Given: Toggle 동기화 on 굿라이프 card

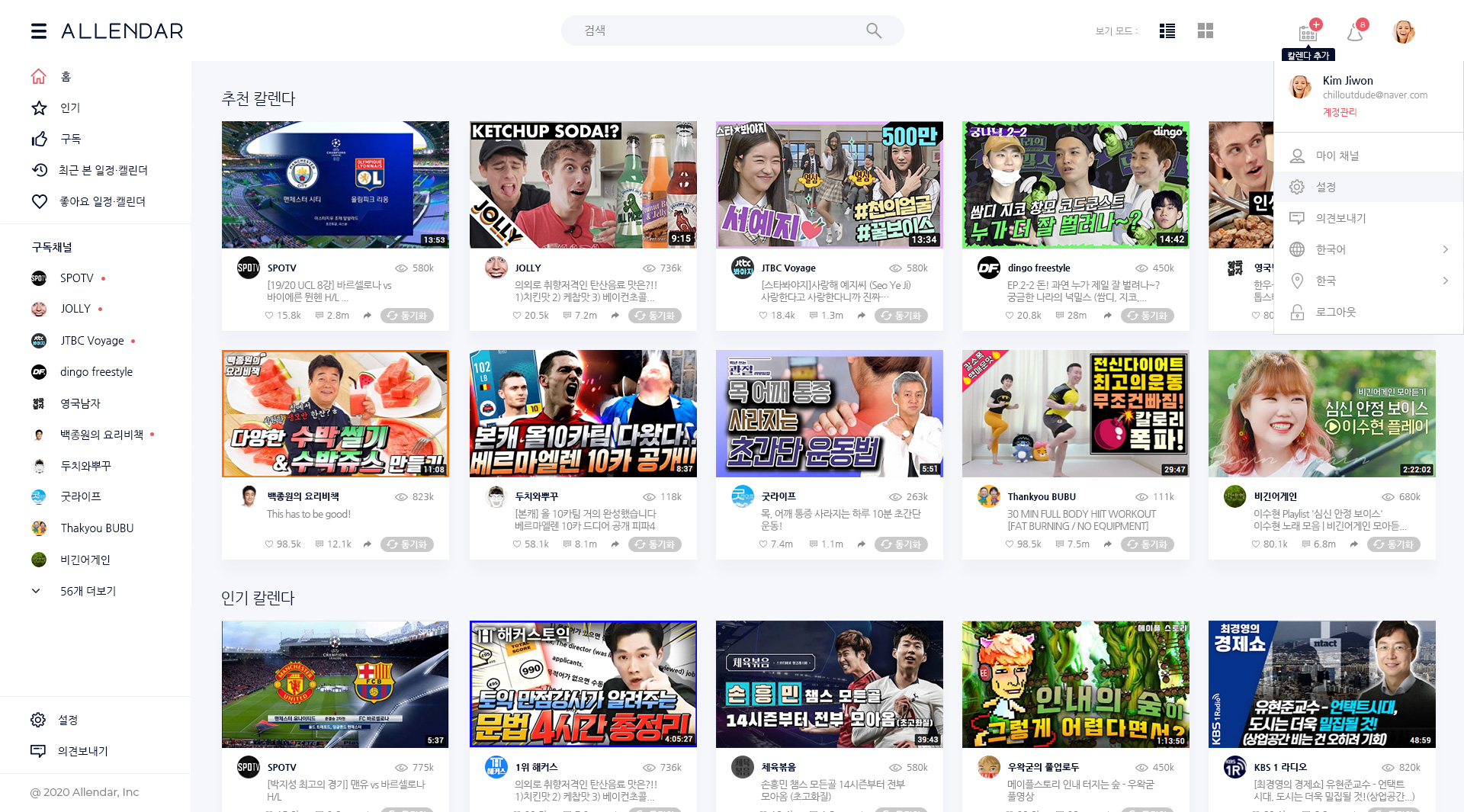Looking at the screenshot, I should pos(901,544).
